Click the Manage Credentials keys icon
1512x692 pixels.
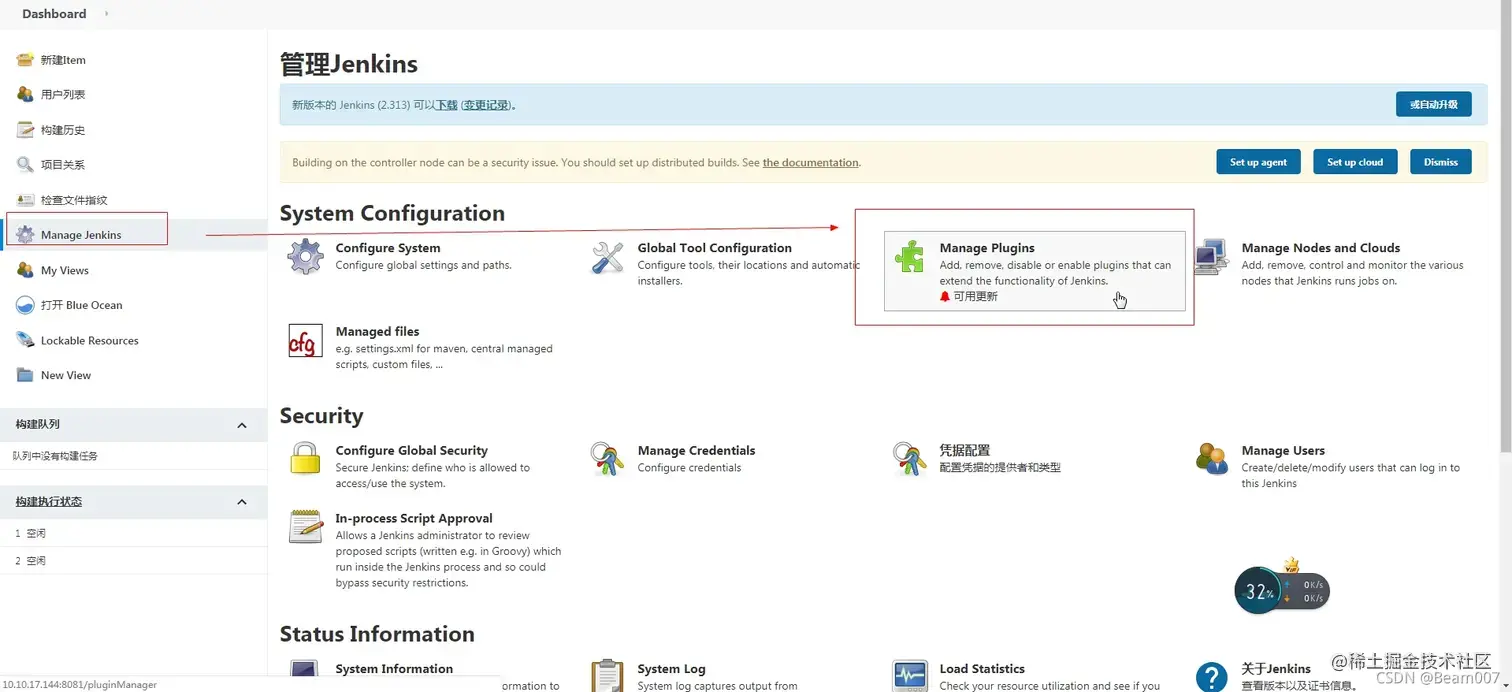coord(607,459)
